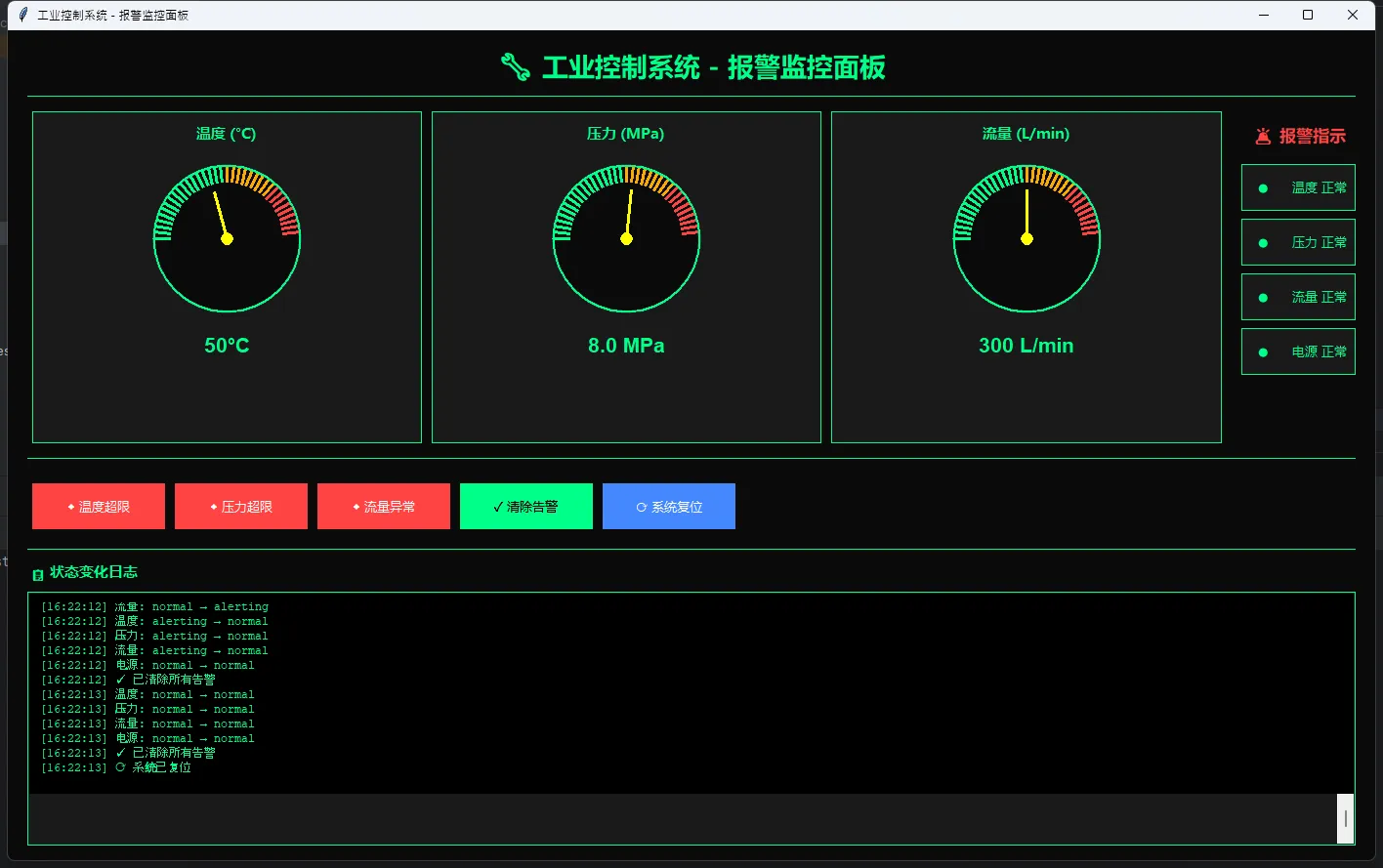Click the flow gauge dial
This screenshot has height=868, width=1383.
[1027, 238]
